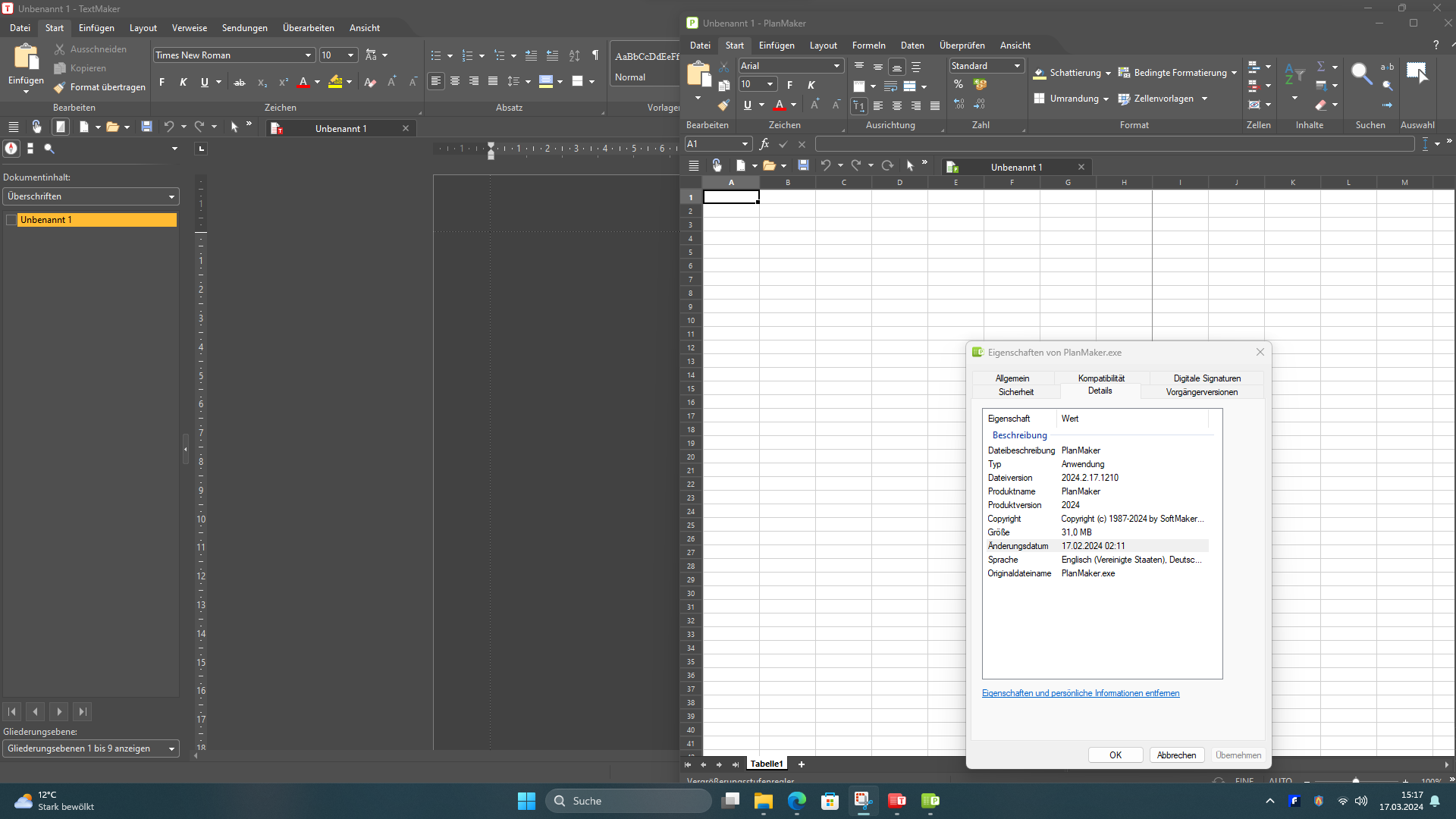This screenshot has height=819, width=1456.
Task: Click the fx function icon in PlanMaker formula bar
Action: [x=764, y=144]
